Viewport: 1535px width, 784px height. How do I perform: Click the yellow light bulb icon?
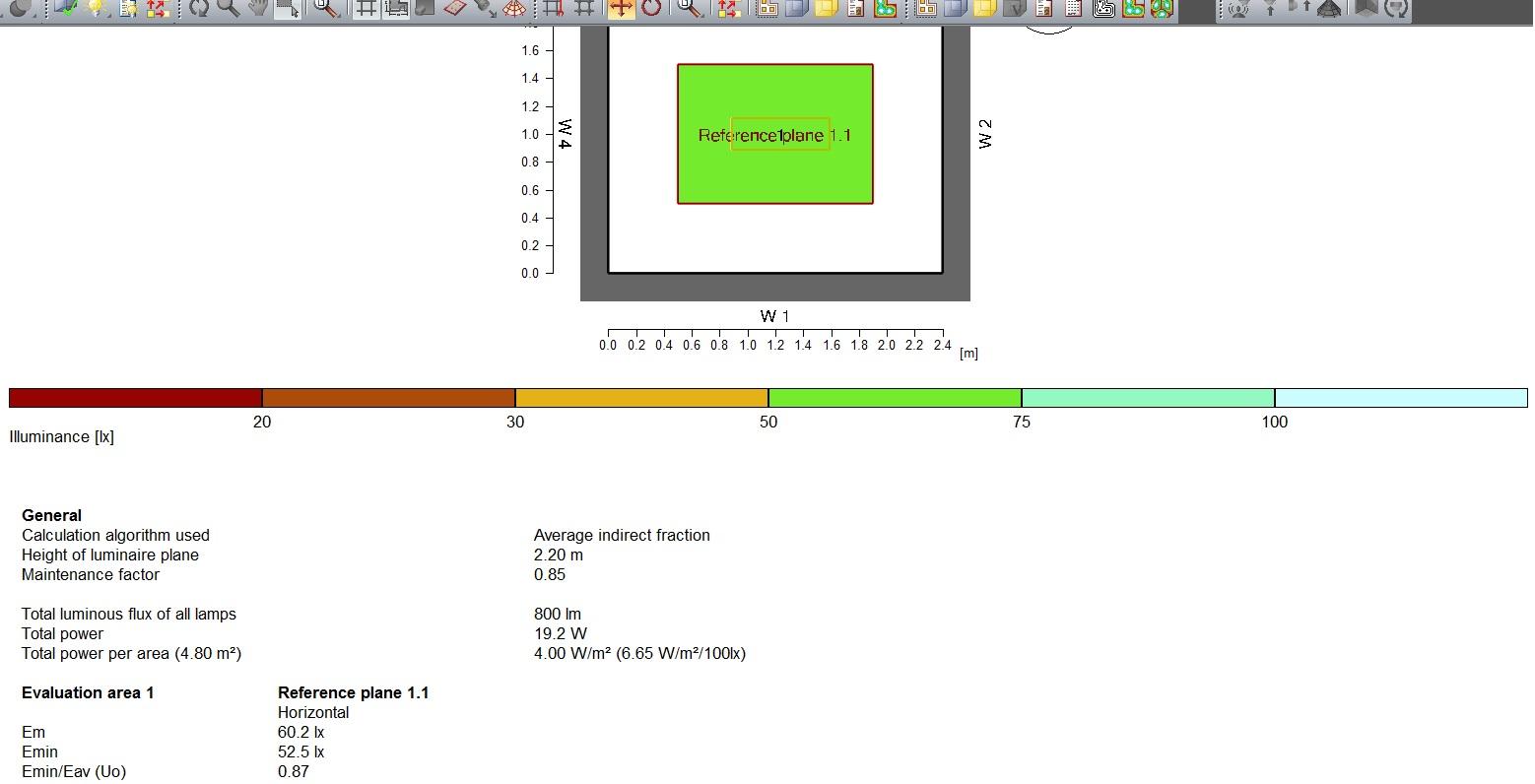(98, 8)
